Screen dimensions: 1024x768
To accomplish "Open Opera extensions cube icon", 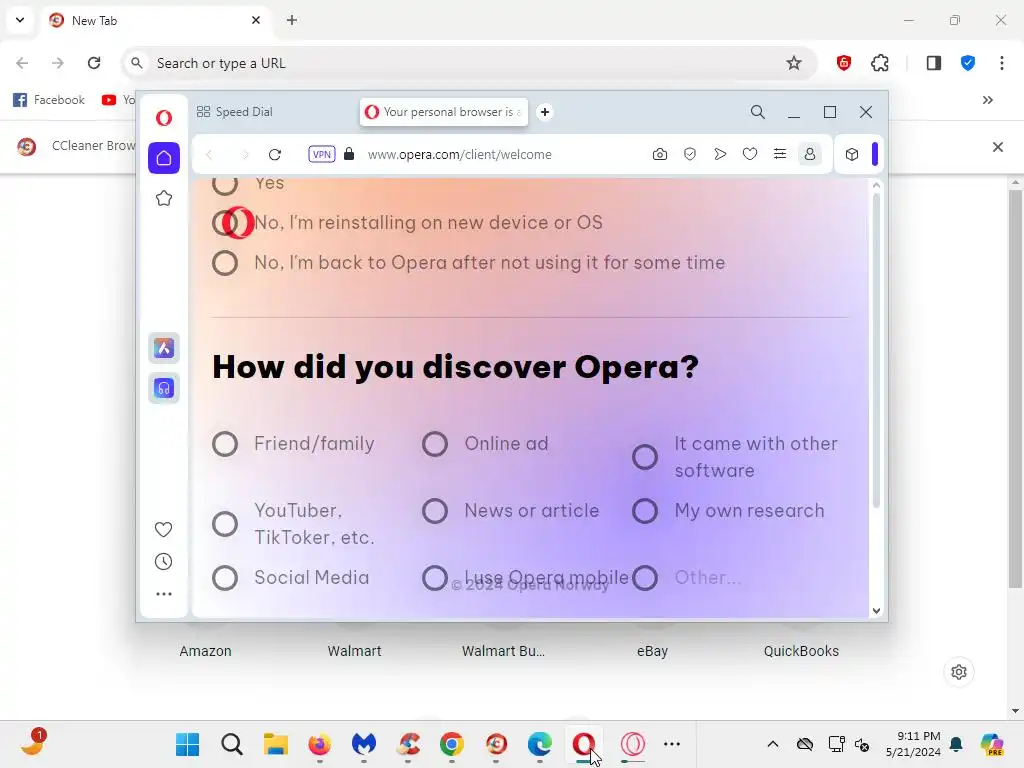I will (852, 155).
